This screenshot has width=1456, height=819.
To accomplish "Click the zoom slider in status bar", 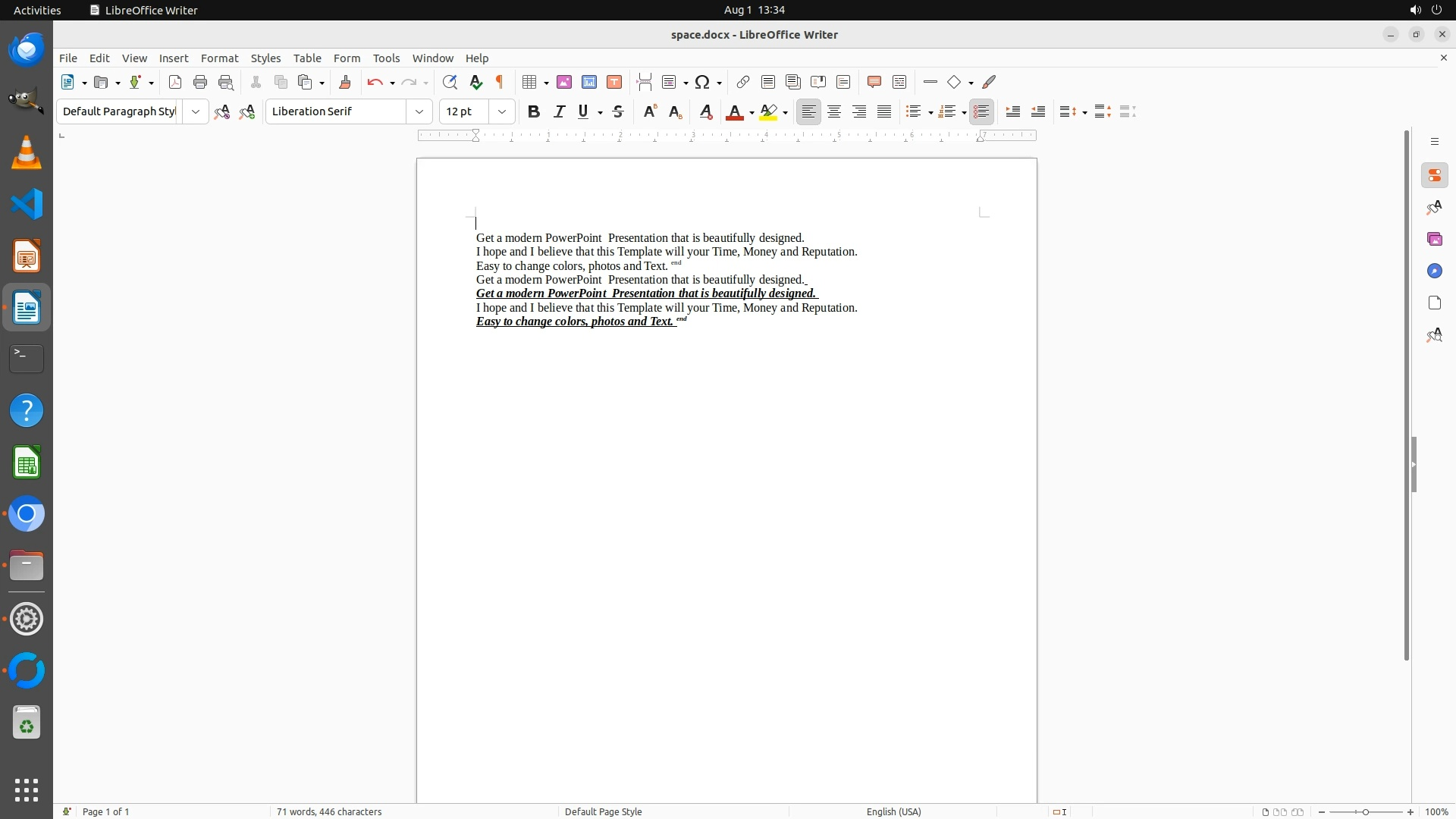I will coord(1366,812).
